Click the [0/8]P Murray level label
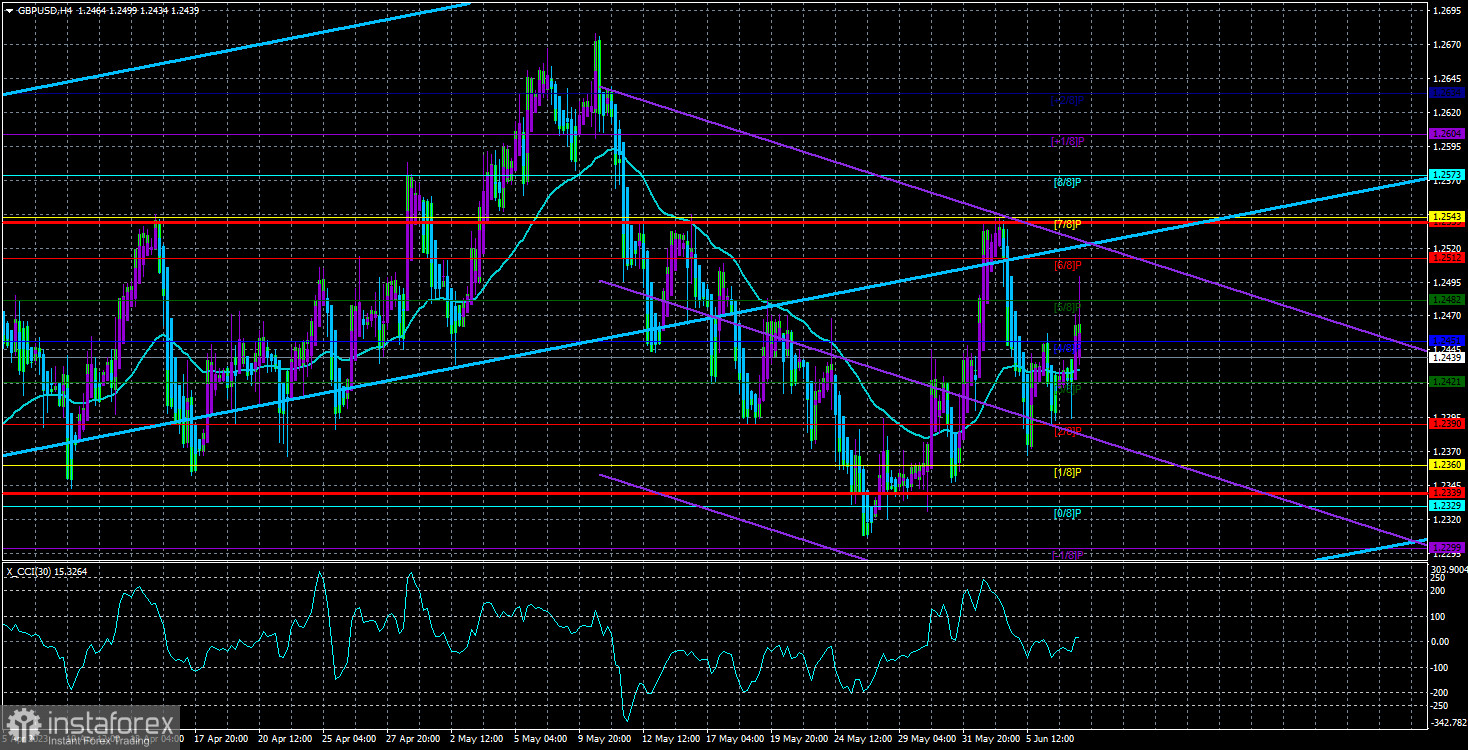The width and height of the screenshot is (1468, 750). click(1069, 513)
